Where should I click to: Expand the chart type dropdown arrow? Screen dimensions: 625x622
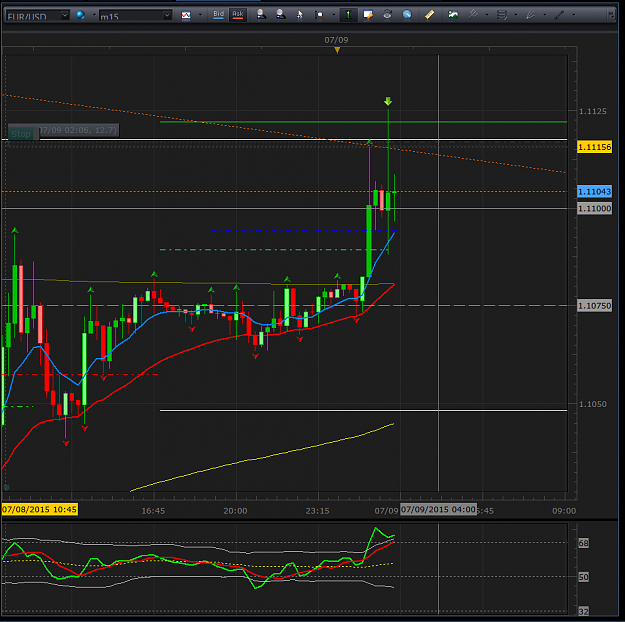(200, 15)
